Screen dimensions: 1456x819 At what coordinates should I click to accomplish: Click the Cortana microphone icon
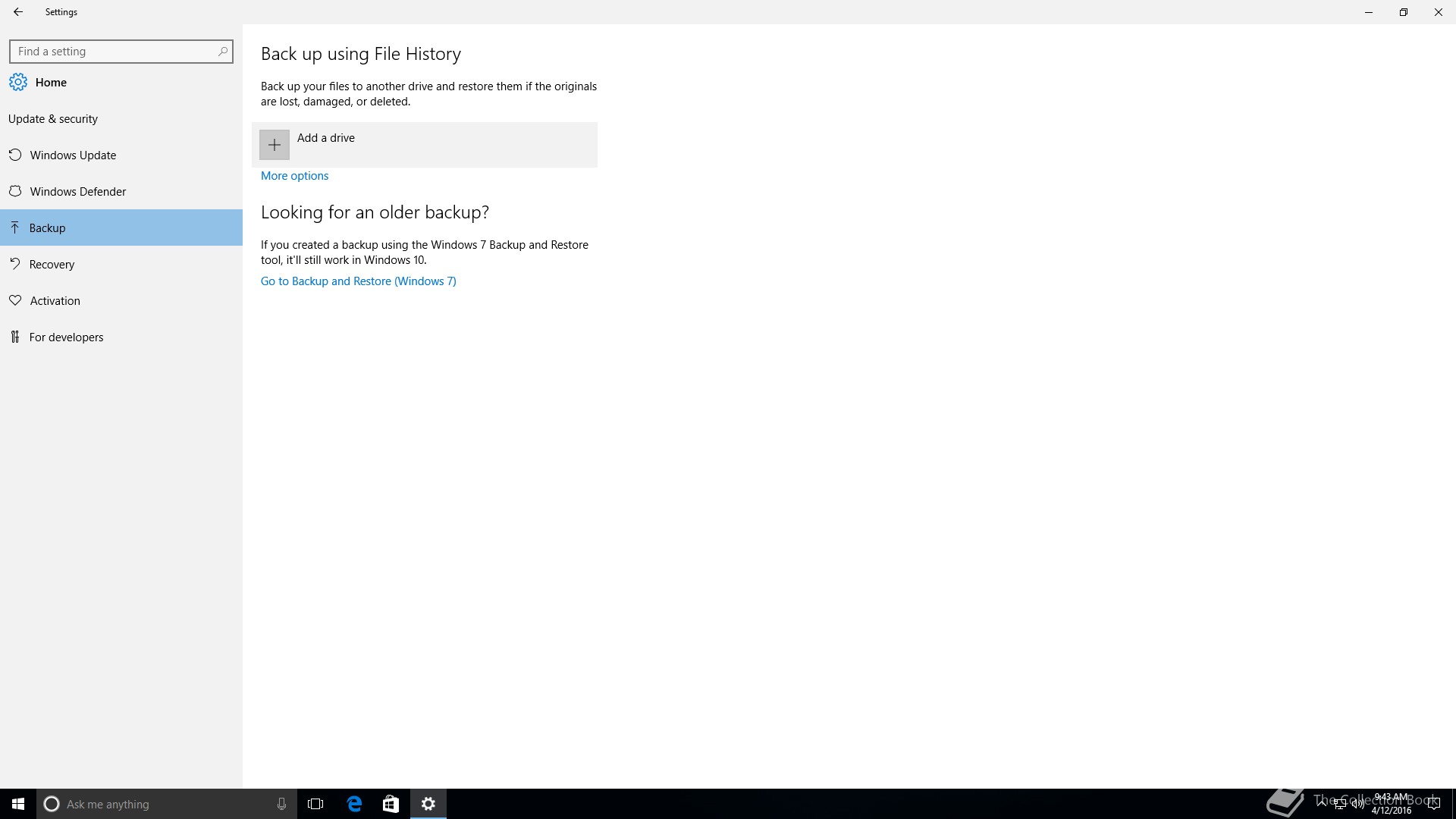pos(281,804)
